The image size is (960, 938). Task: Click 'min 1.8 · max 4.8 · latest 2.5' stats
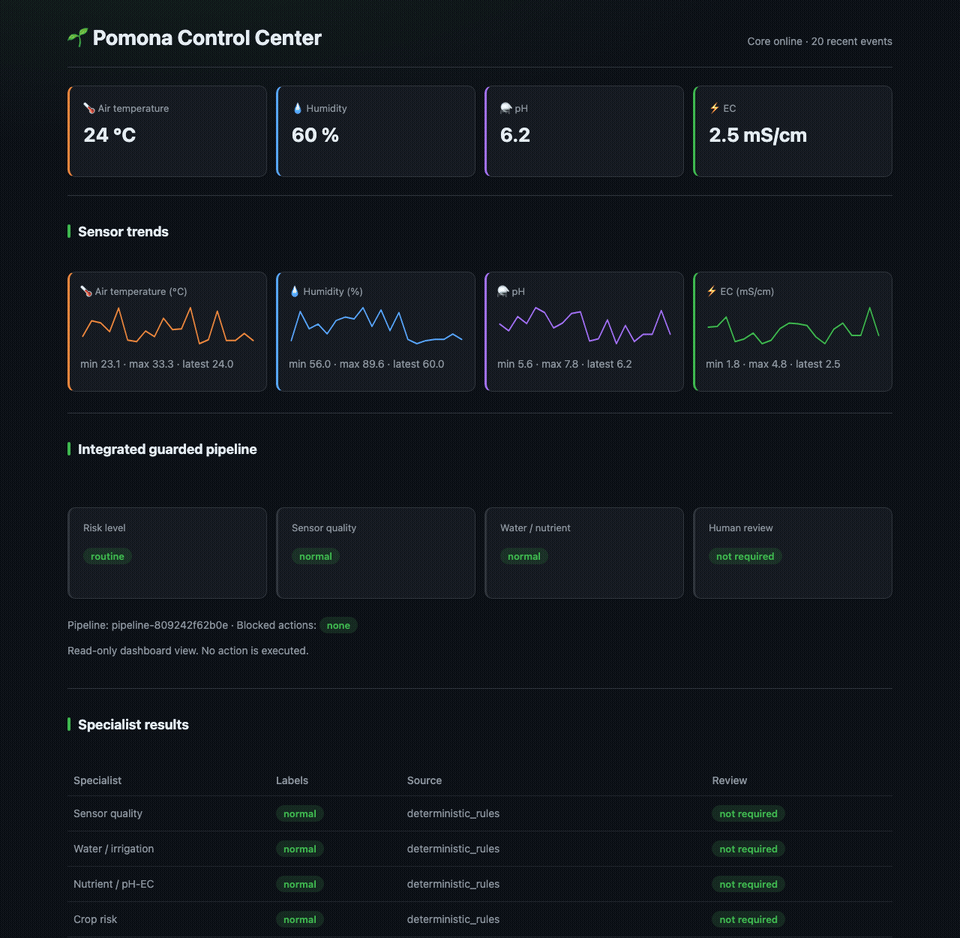coord(773,364)
